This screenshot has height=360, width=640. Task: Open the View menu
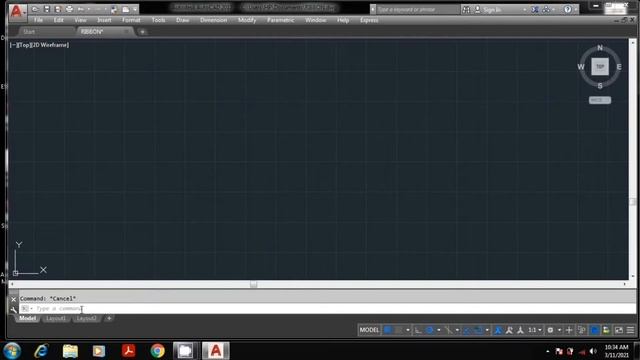(x=80, y=20)
